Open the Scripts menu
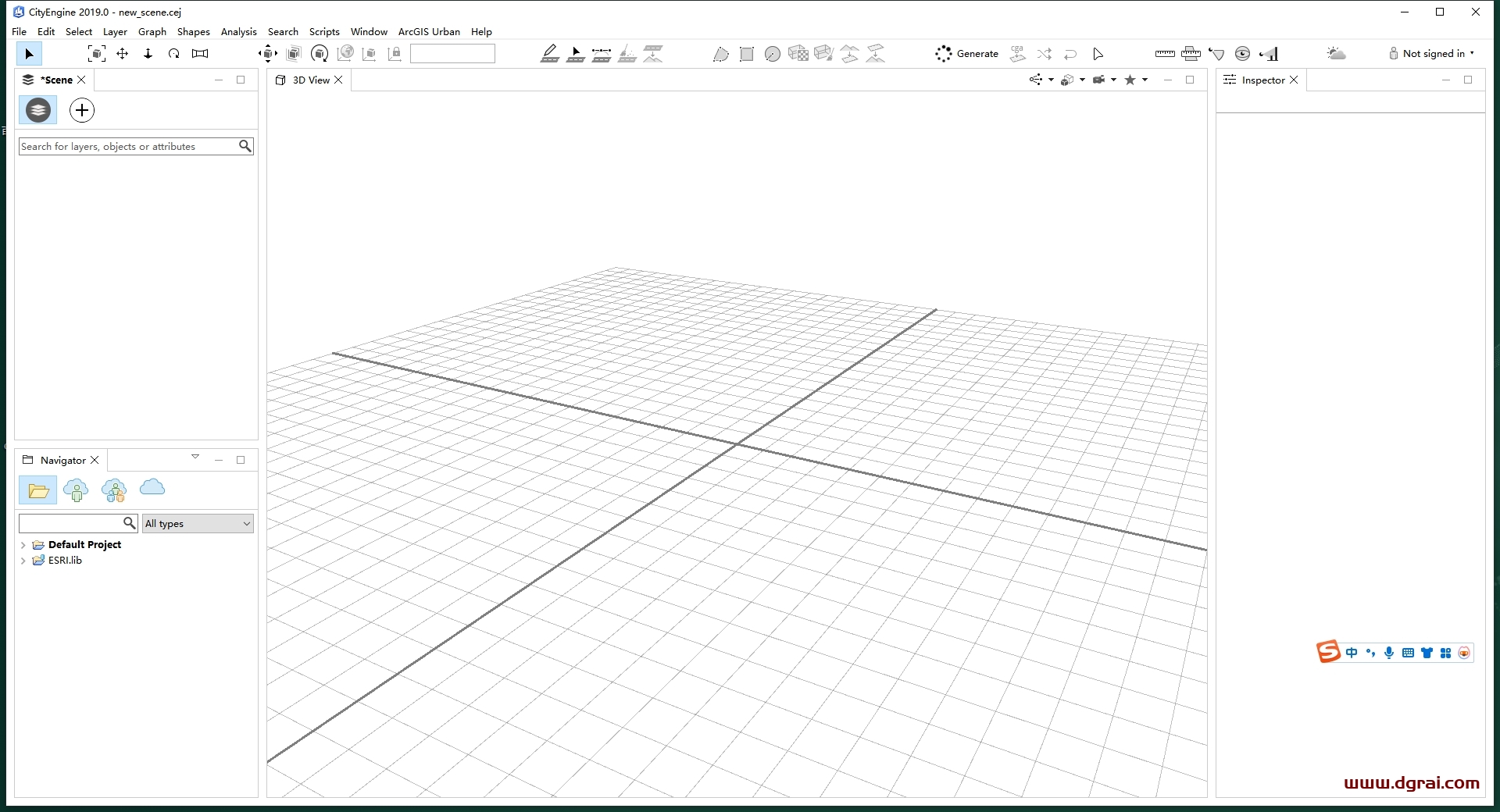The height and width of the screenshot is (812, 1500). (324, 32)
